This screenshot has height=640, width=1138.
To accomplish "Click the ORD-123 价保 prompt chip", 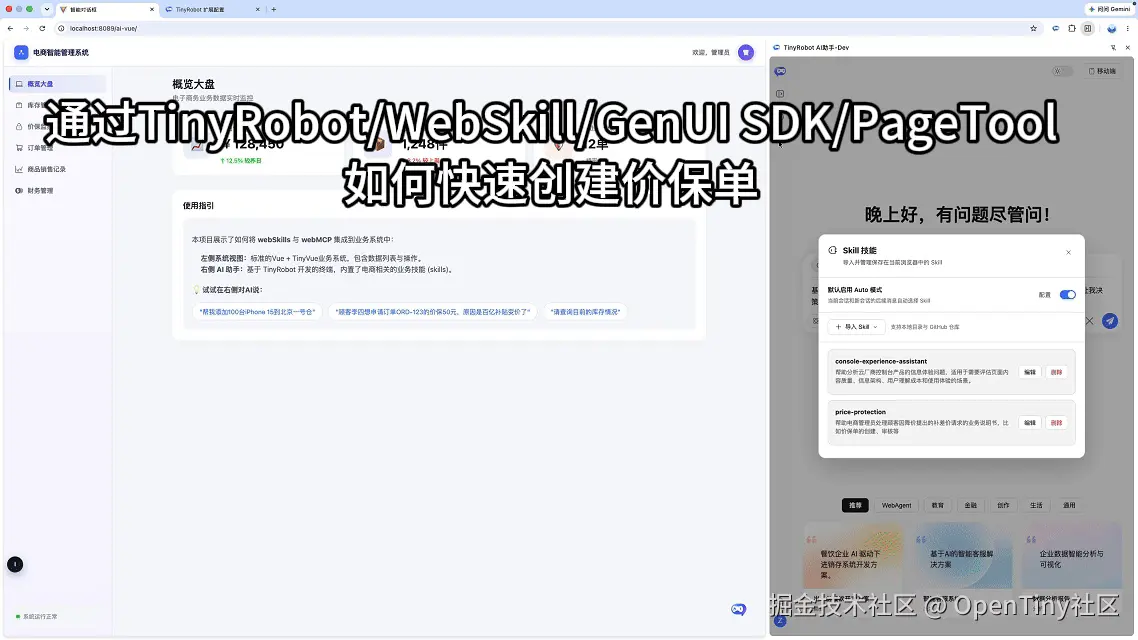I will [433, 312].
